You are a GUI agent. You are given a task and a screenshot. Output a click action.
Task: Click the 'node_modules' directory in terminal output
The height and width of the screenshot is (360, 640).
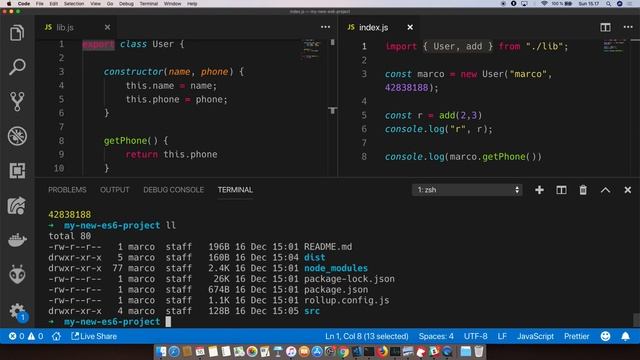(336, 268)
